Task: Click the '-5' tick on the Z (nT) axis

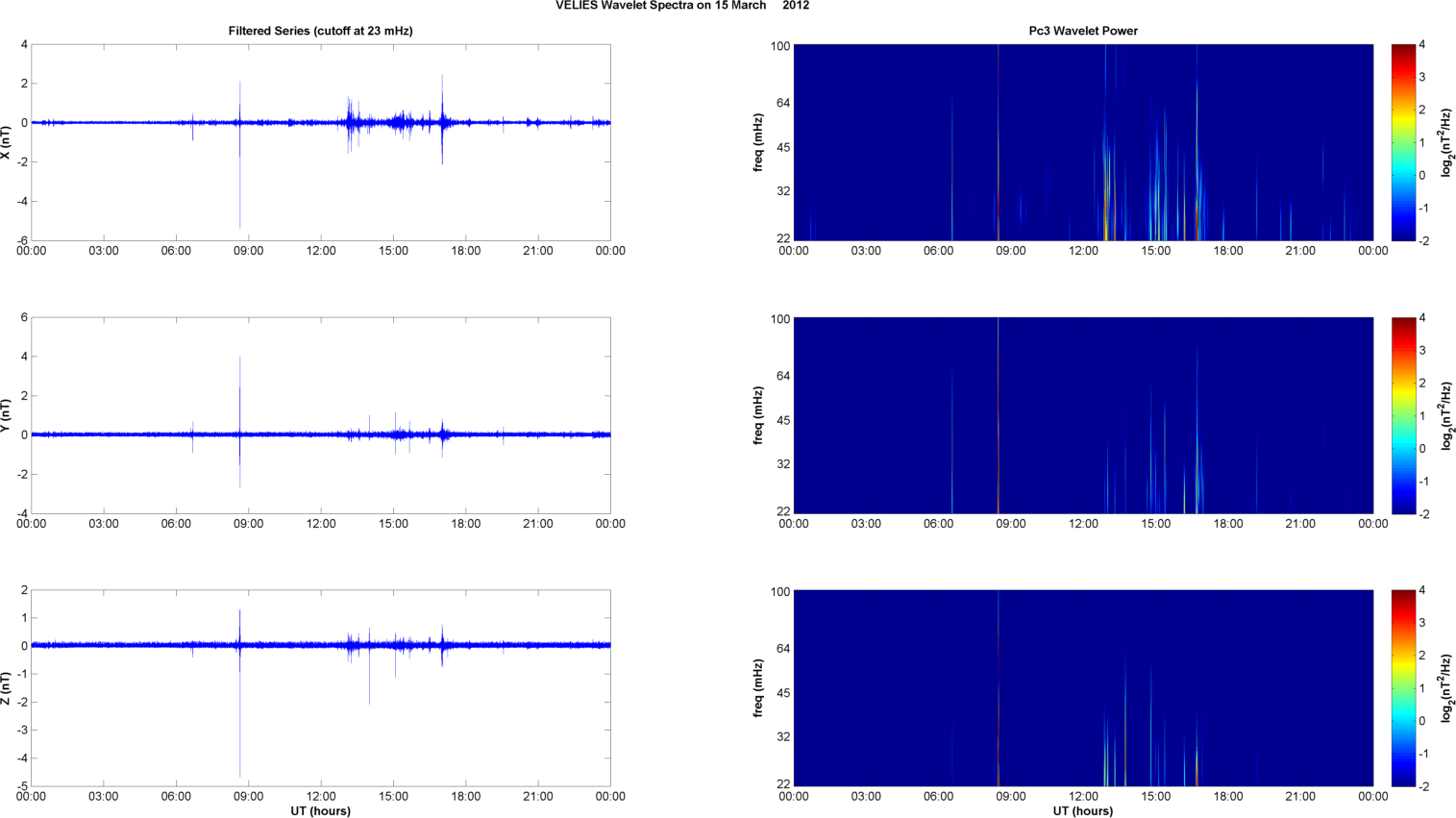Action: point(21,786)
